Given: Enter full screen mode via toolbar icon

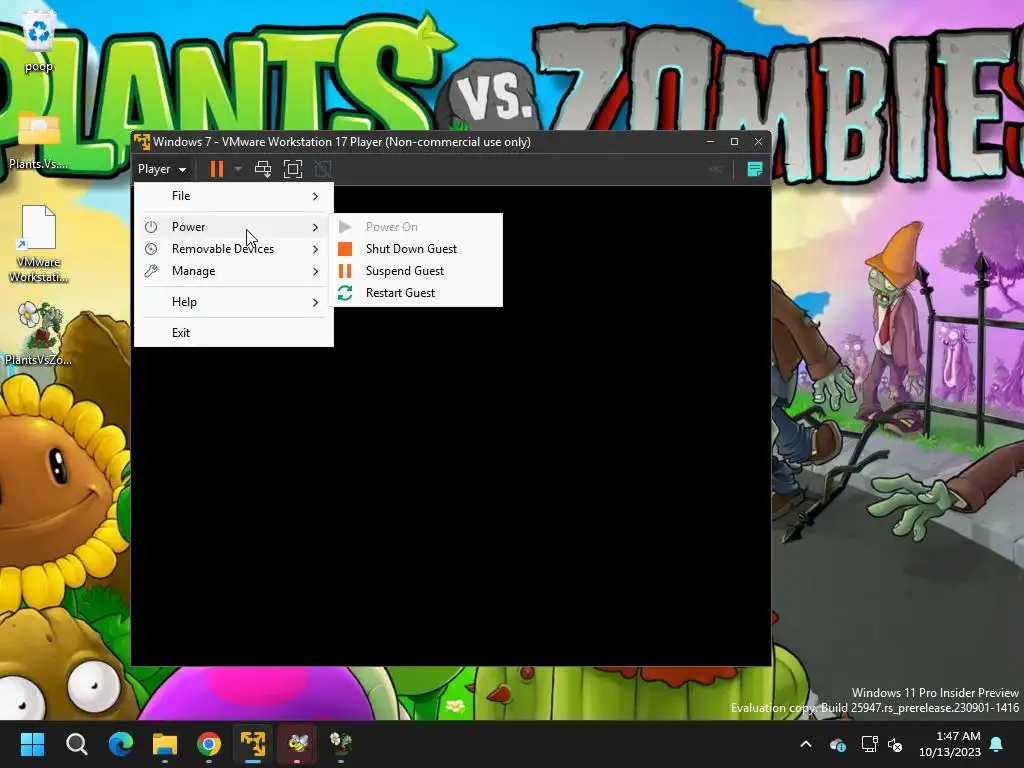Looking at the screenshot, I should pyautogui.click(x=293, y=169).
